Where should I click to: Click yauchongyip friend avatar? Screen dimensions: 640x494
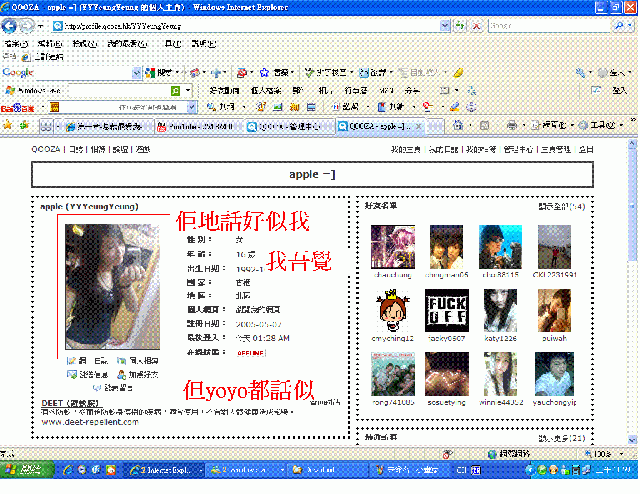click(x=554, y=374)
